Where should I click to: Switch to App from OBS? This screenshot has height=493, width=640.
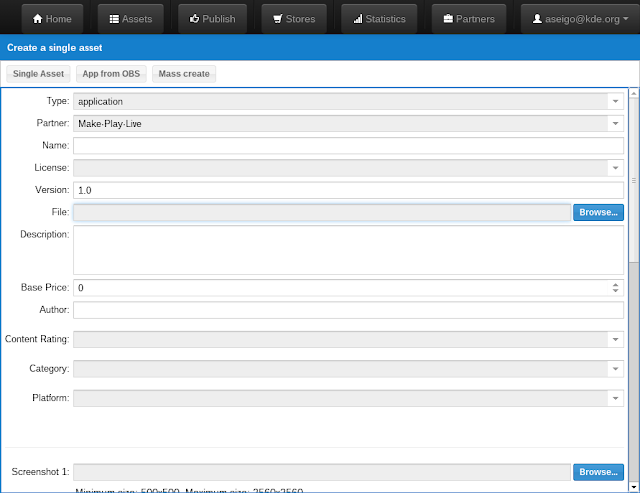[111, 74]
